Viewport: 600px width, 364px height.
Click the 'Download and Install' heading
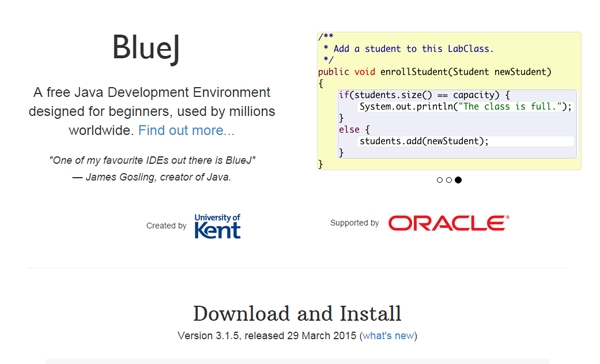297,313
